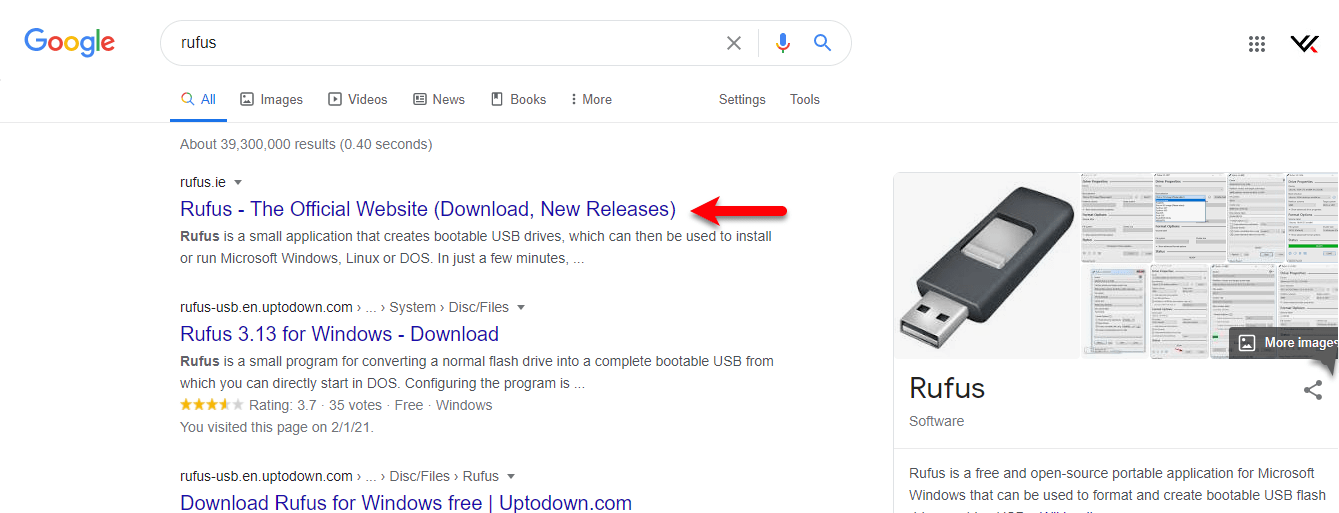Open search Settings
The height and width of the screenshot is (513, 1339).
[742, 99]
